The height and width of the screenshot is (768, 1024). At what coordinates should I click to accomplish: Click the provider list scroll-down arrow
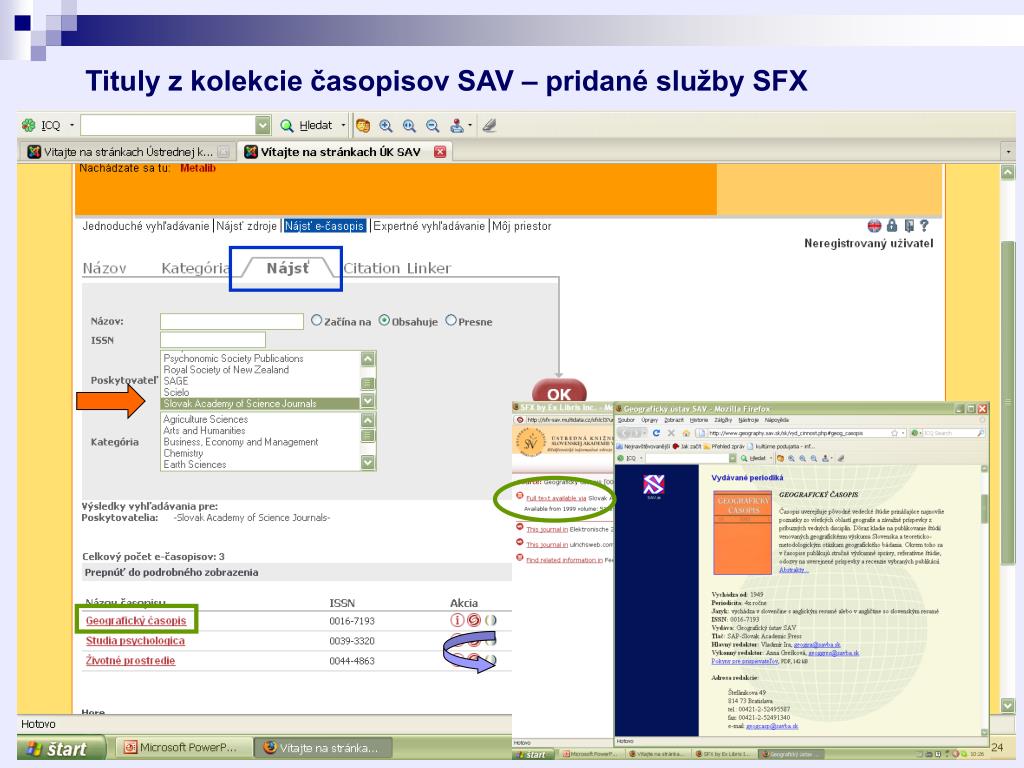(x=368, y=401)
